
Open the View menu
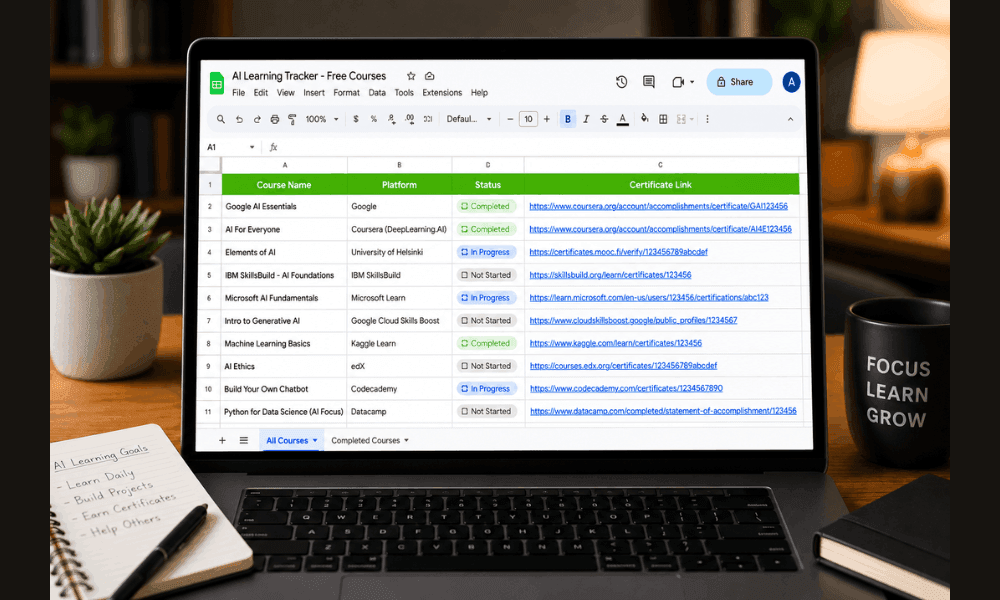coord(286,93)
